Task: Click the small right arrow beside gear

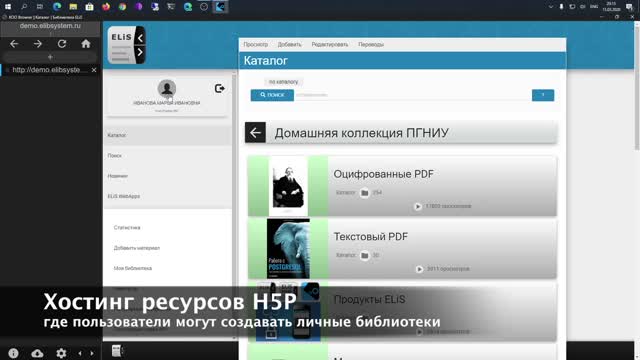Action: click(92, 353)
